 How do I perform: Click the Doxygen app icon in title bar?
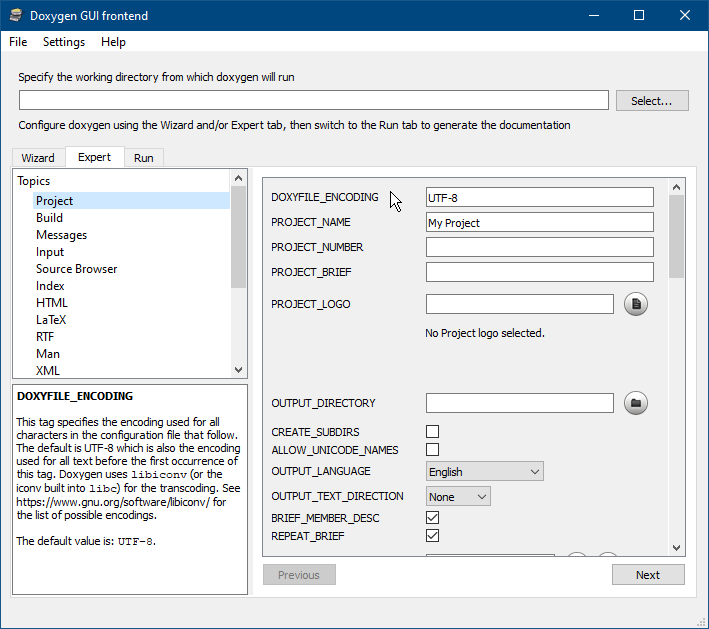[x=15, y=15]
